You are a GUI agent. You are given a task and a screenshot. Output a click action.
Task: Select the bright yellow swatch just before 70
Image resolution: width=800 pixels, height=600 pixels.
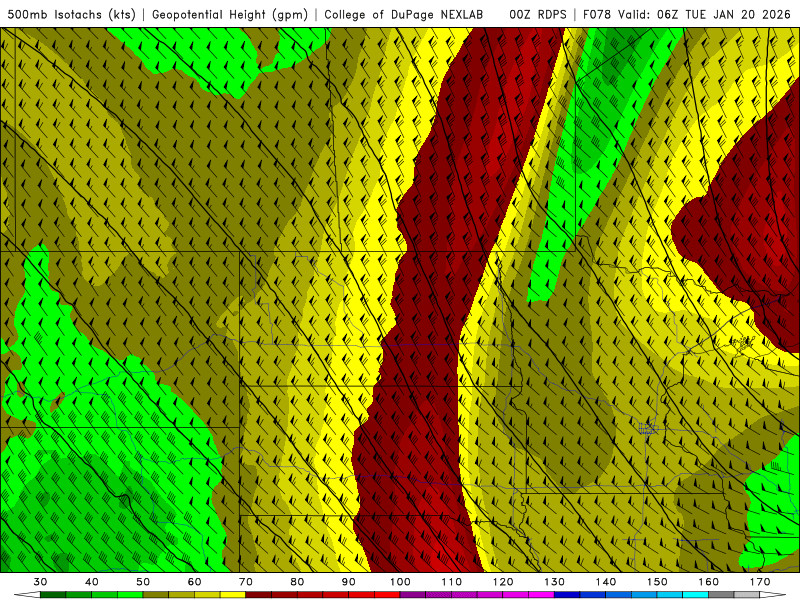pos(233,594)
